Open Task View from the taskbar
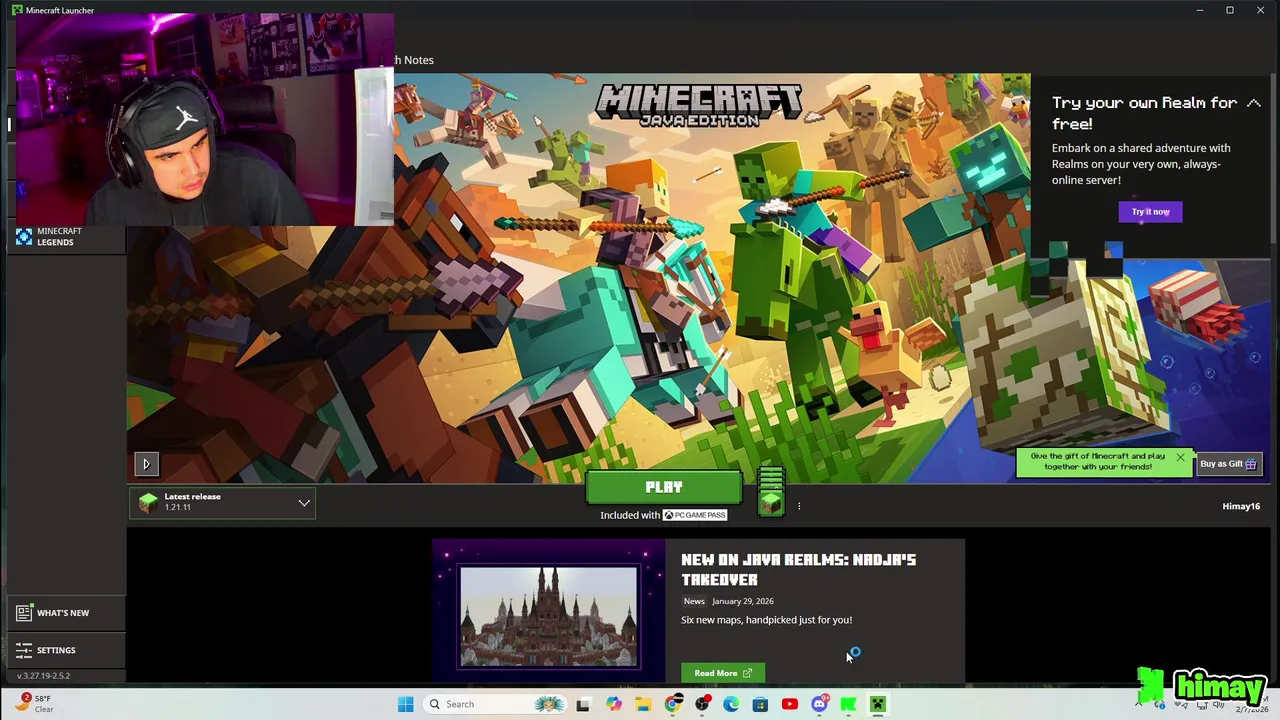 583,704
